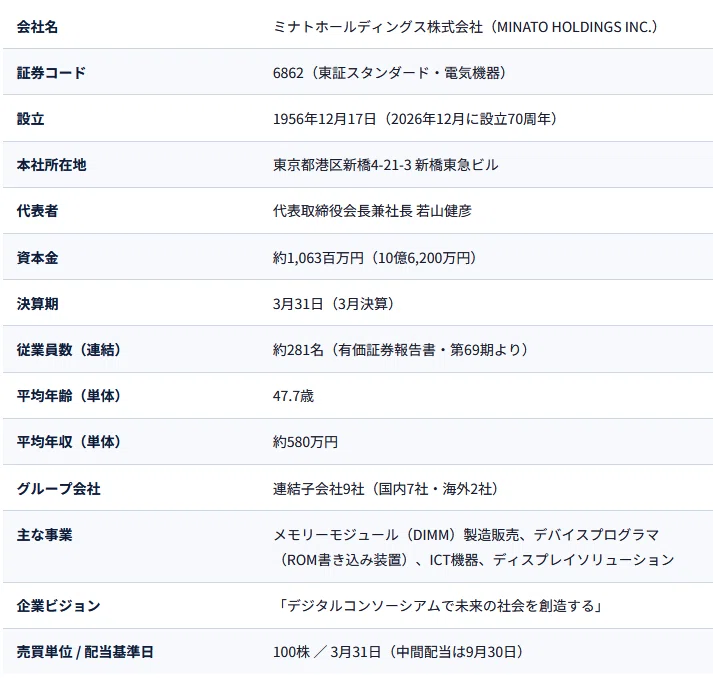Click the address 東京都港区新橋4-21-3 value
Screen dimensions: 713x680
(385, 165)
